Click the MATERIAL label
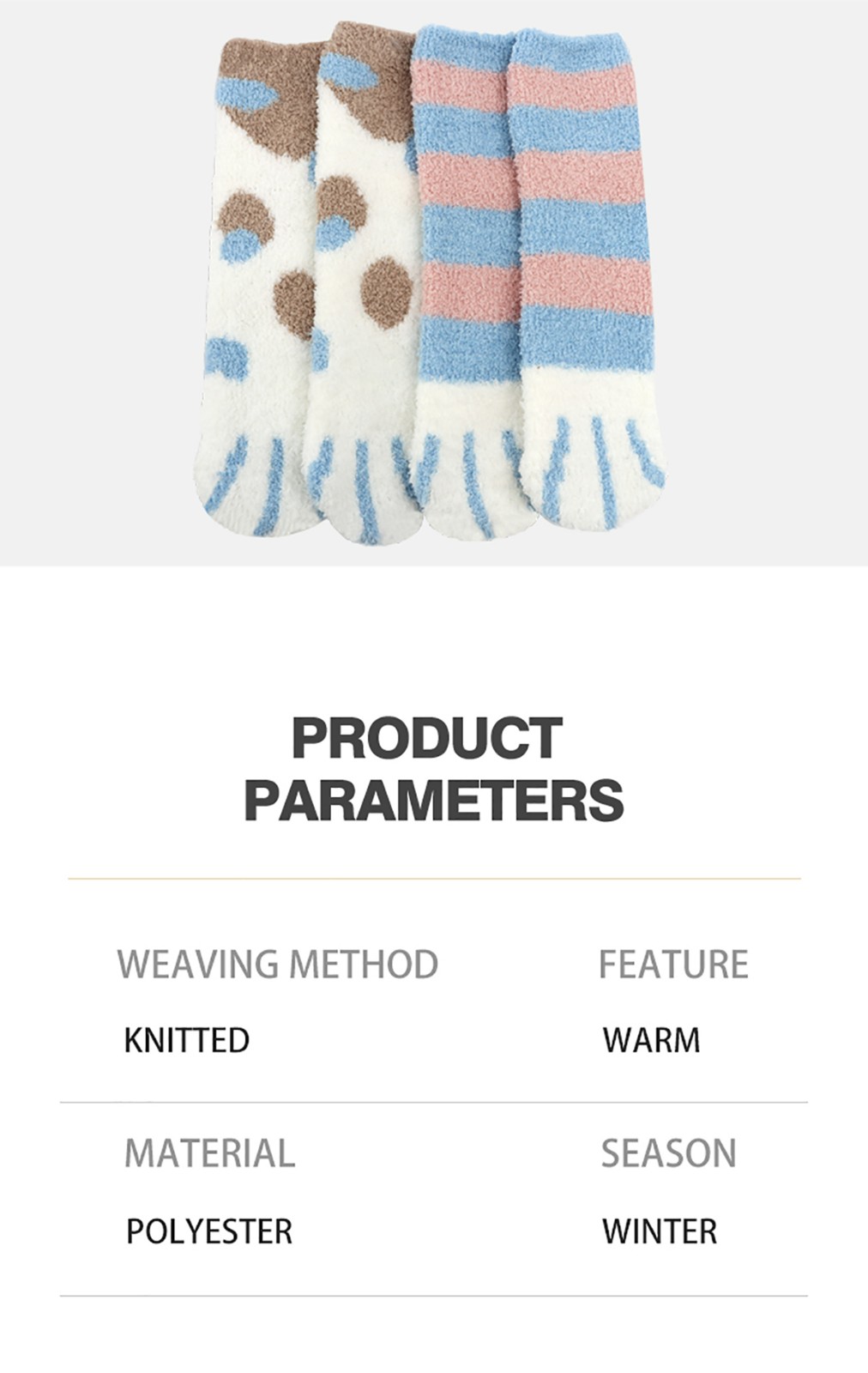 (x=210, y=1153)
